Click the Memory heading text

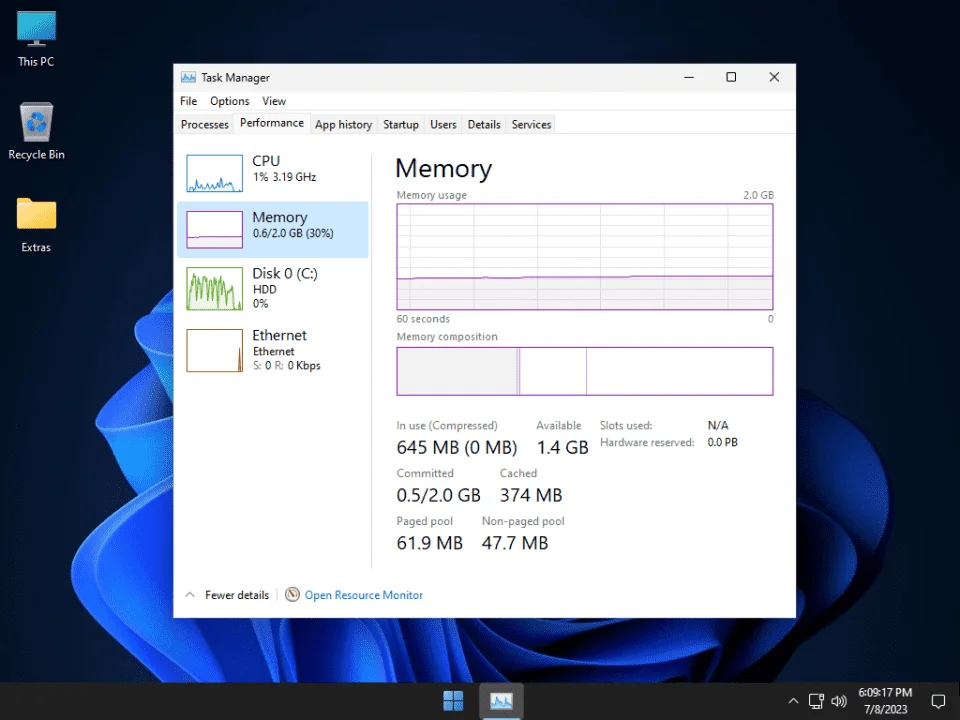click(x=443, y=168)
